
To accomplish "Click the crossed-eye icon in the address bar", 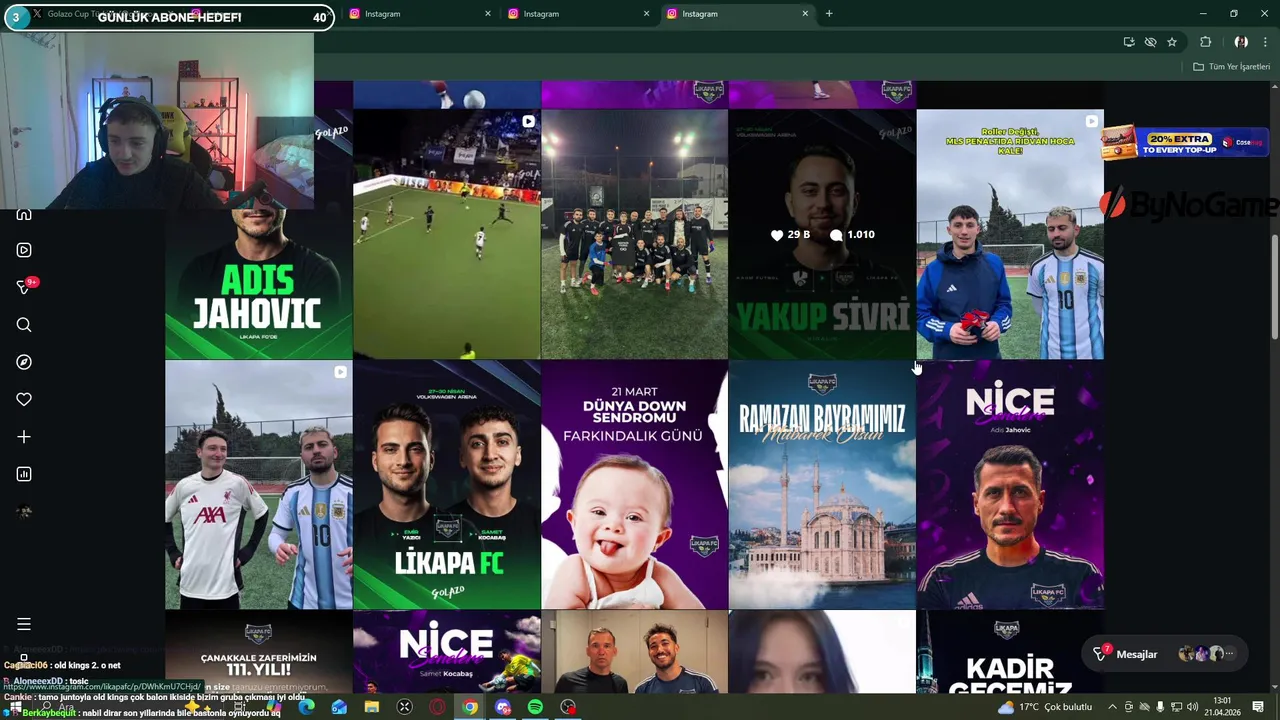I will point(1150,42).
